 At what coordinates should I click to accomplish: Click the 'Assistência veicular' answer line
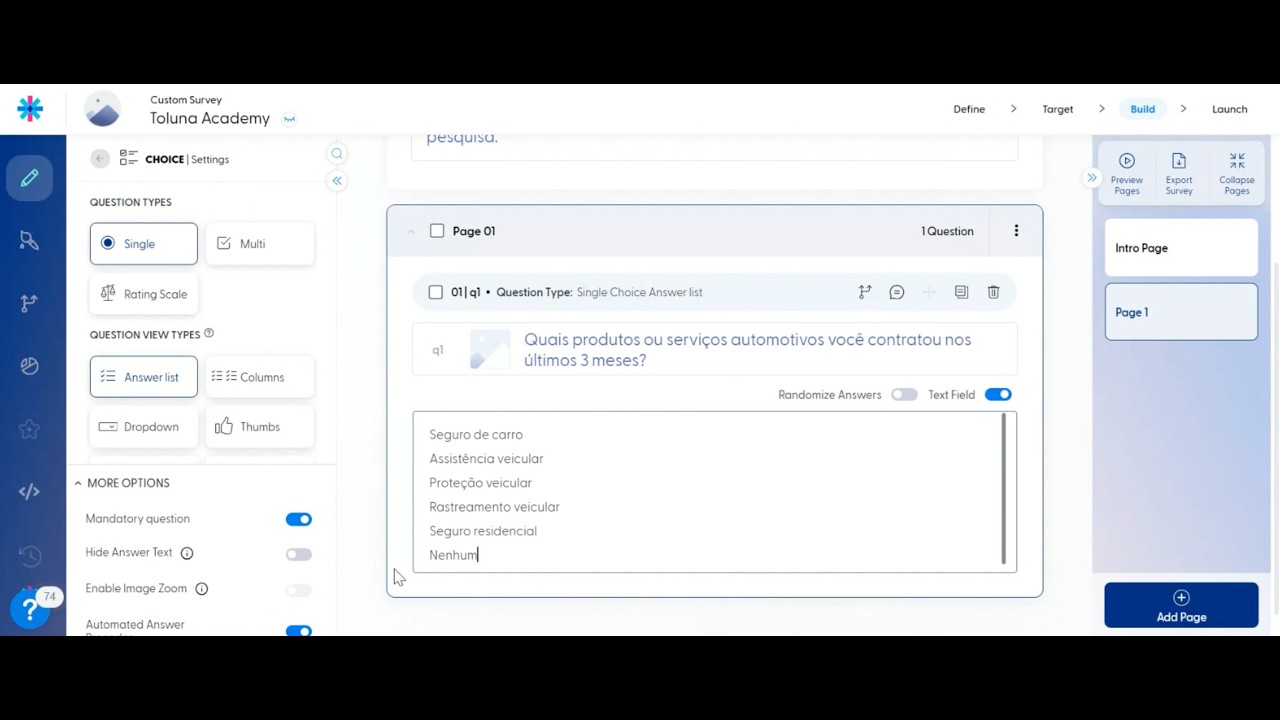(x=486, y=459)
